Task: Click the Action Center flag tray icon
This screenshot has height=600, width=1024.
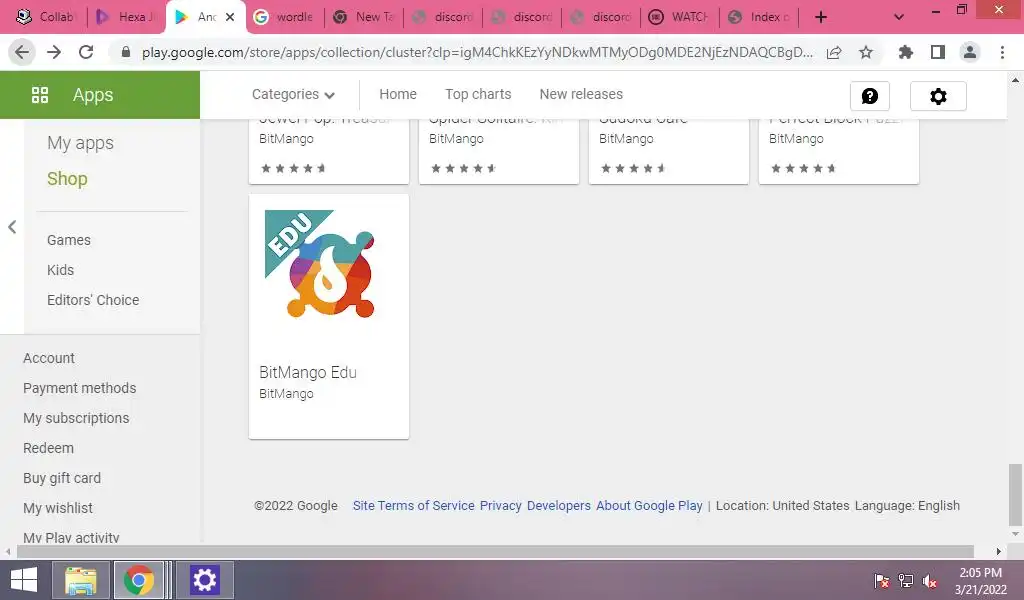Action: 882,580
